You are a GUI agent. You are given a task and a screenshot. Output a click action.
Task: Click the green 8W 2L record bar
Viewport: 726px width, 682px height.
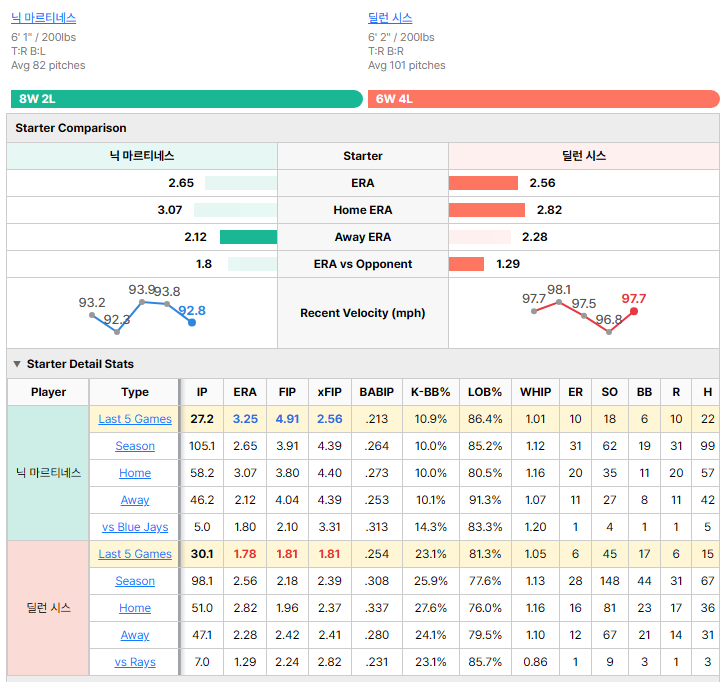[x=187, y=99]
